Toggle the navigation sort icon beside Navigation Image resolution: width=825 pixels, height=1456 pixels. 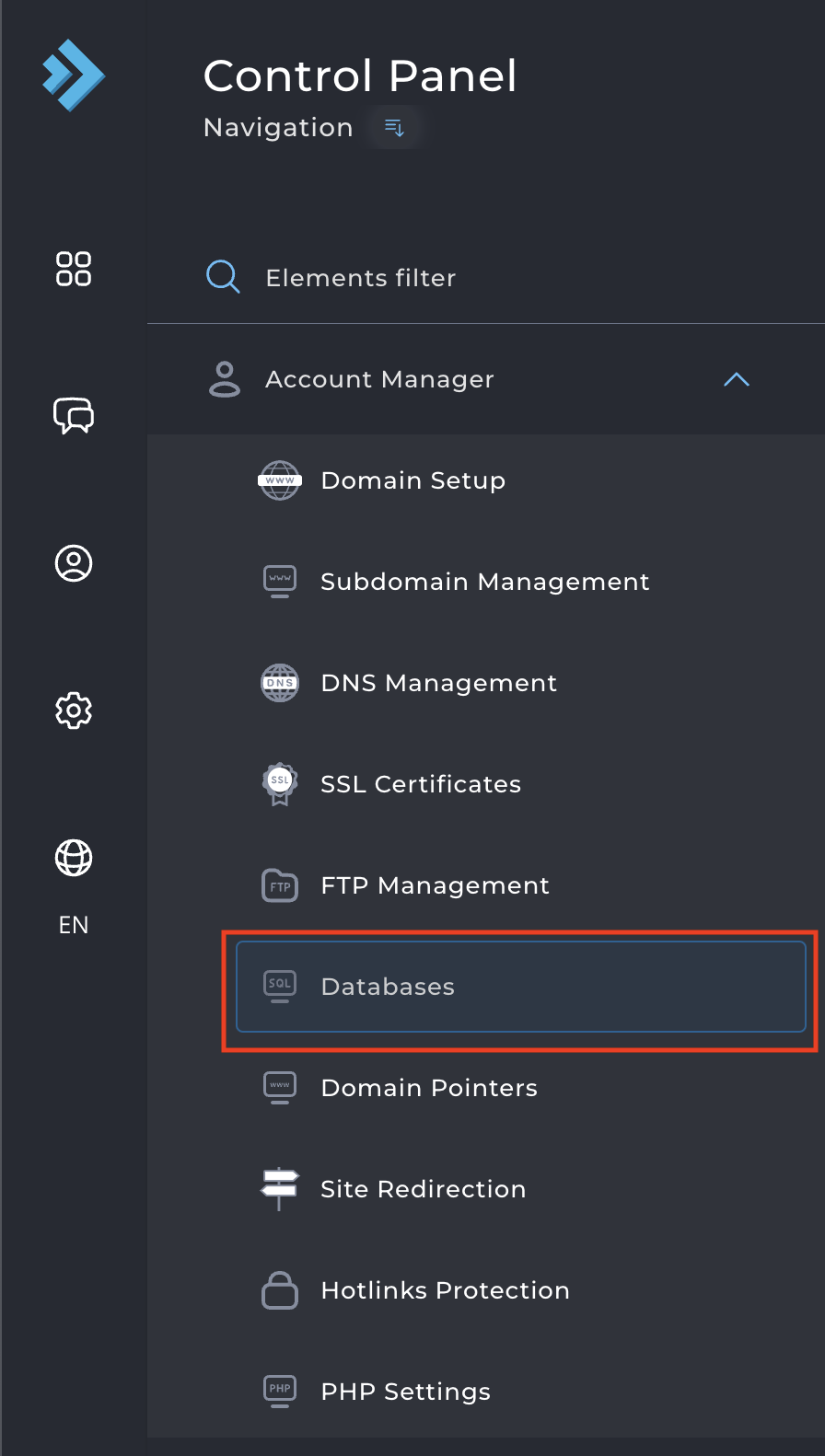point(394,128)
